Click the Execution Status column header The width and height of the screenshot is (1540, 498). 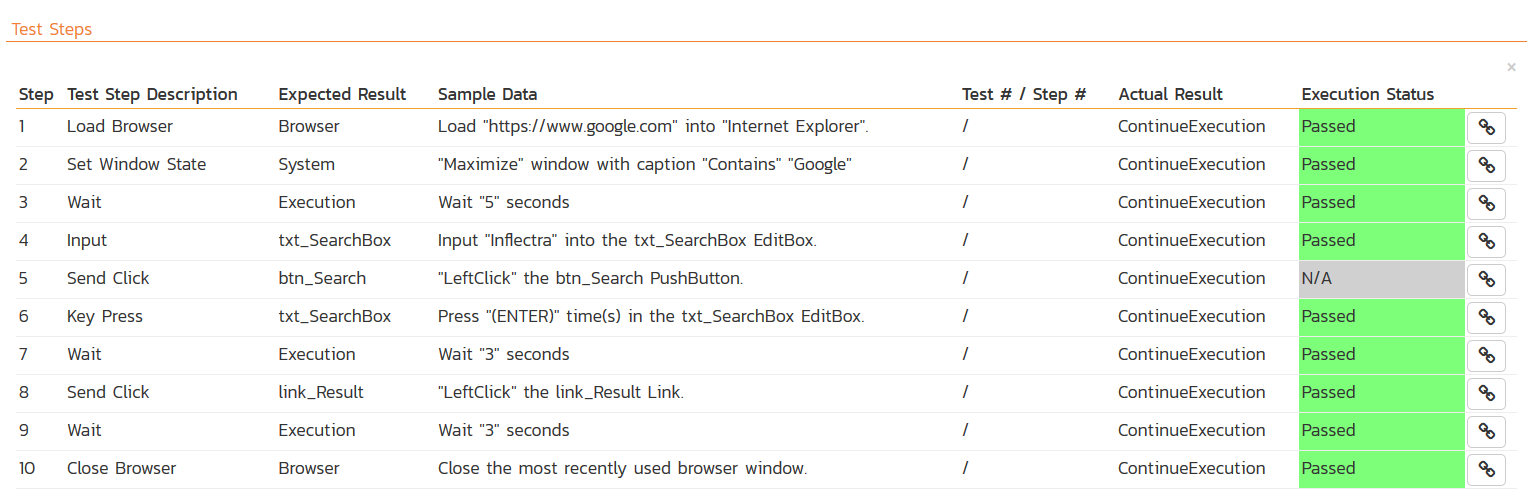[x=1367, y=95]
